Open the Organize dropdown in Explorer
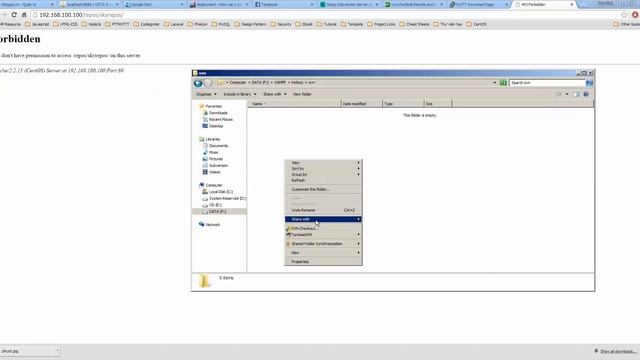The image size is (640, 360). (x=206, y=94)
